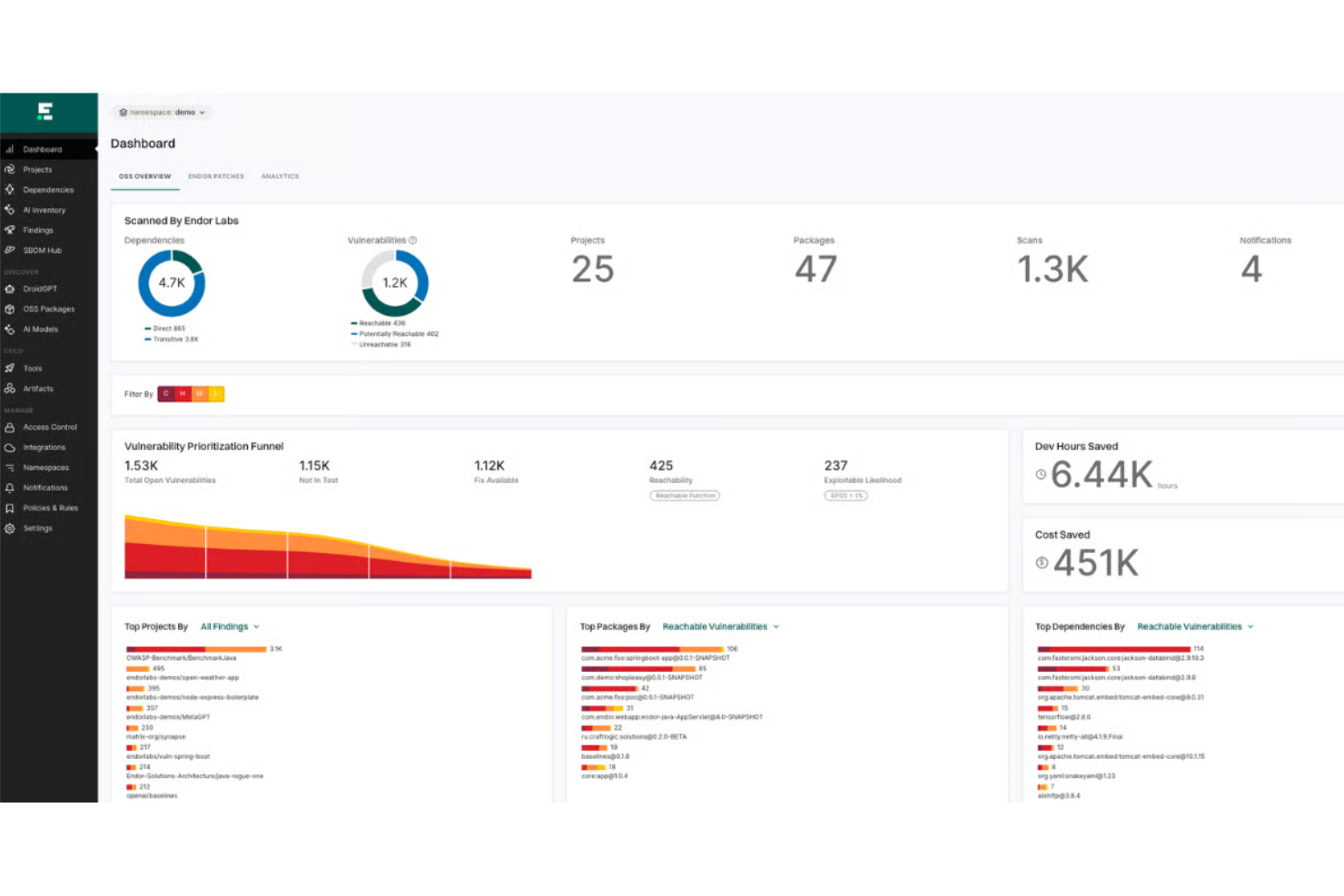Select the matrix-org/synapse project
The image size is (1344, 896).
pos(156,737)
